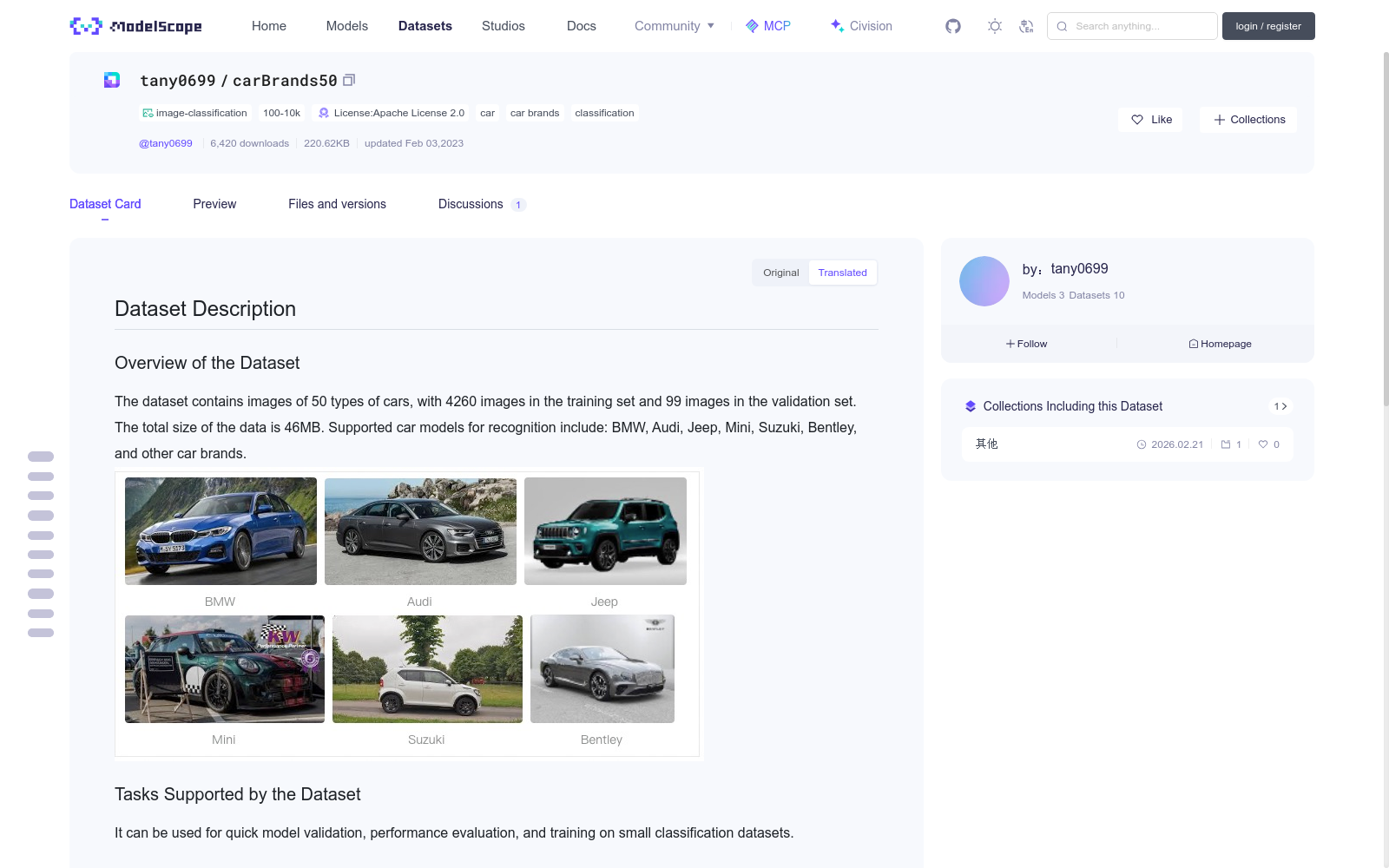This screenshot has width=1389, height=868.
Task: Copy dataset name carBrands50 icon
Action: pyautogui.click(x=349, y=80)
